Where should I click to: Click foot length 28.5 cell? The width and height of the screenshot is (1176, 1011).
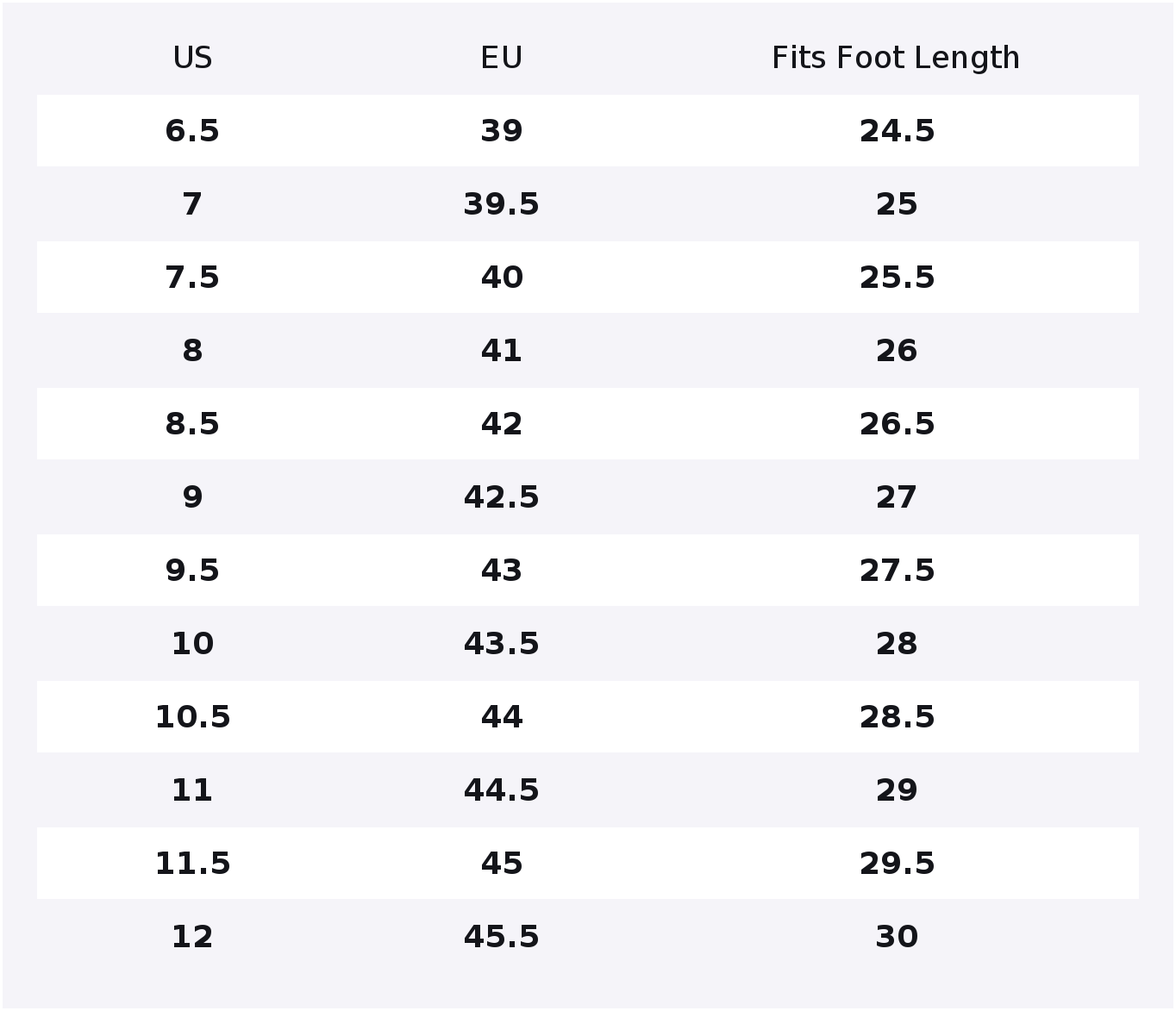[897, 717]
